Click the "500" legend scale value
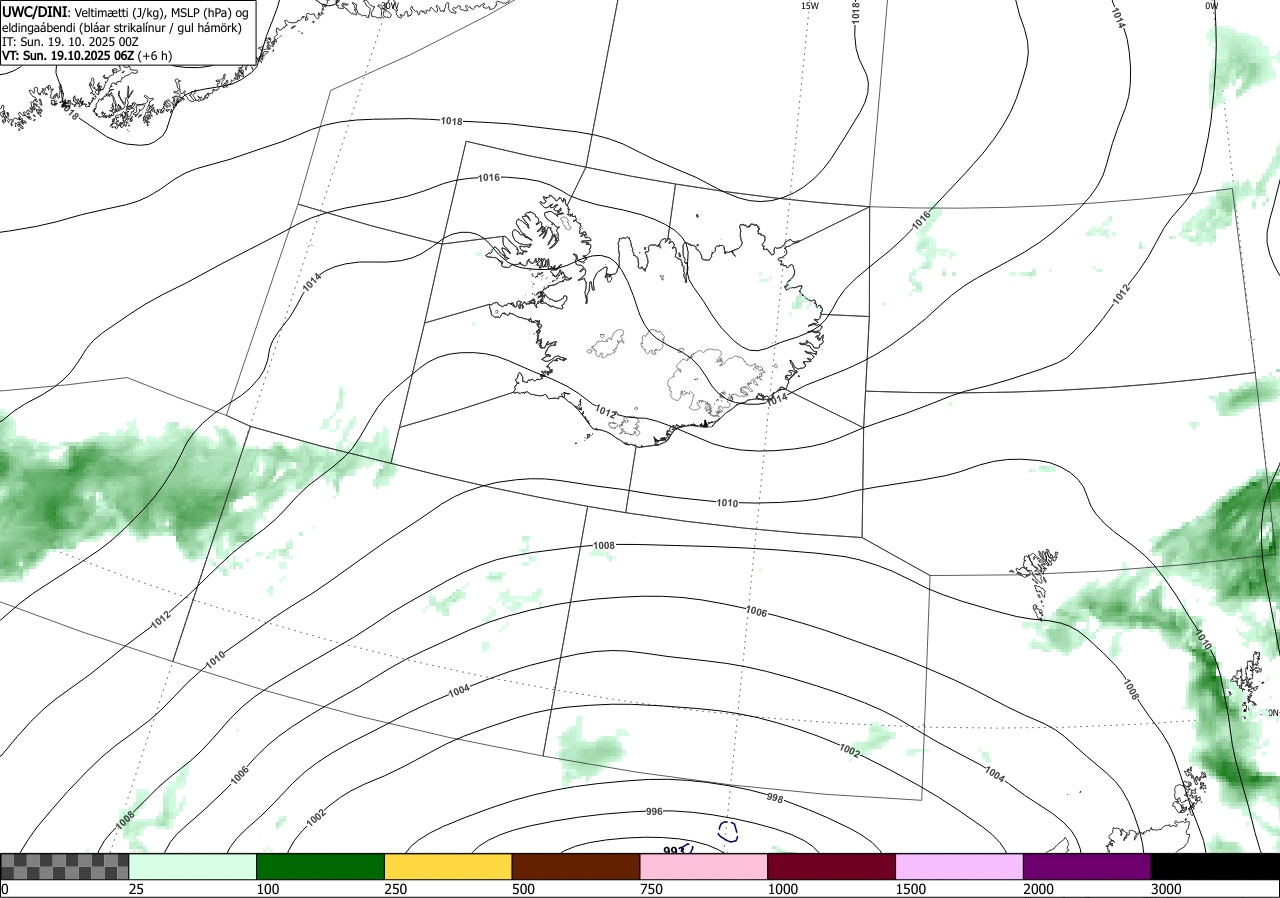Viewport: 1280px width, 898px height. (523, 889)
